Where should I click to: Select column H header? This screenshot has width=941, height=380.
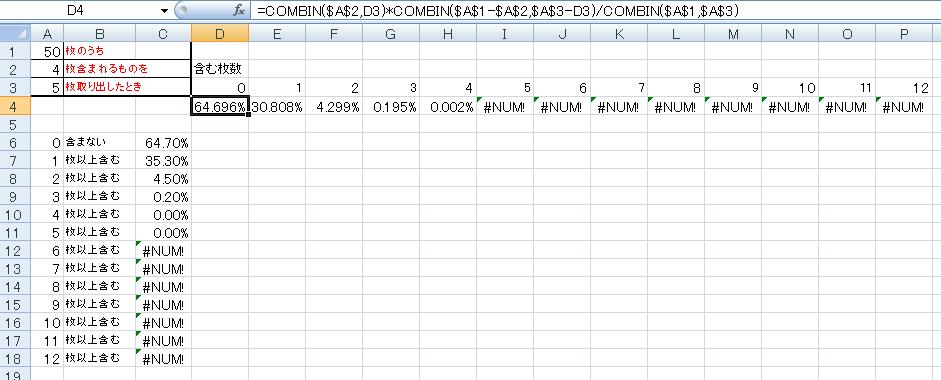[448, 34]
